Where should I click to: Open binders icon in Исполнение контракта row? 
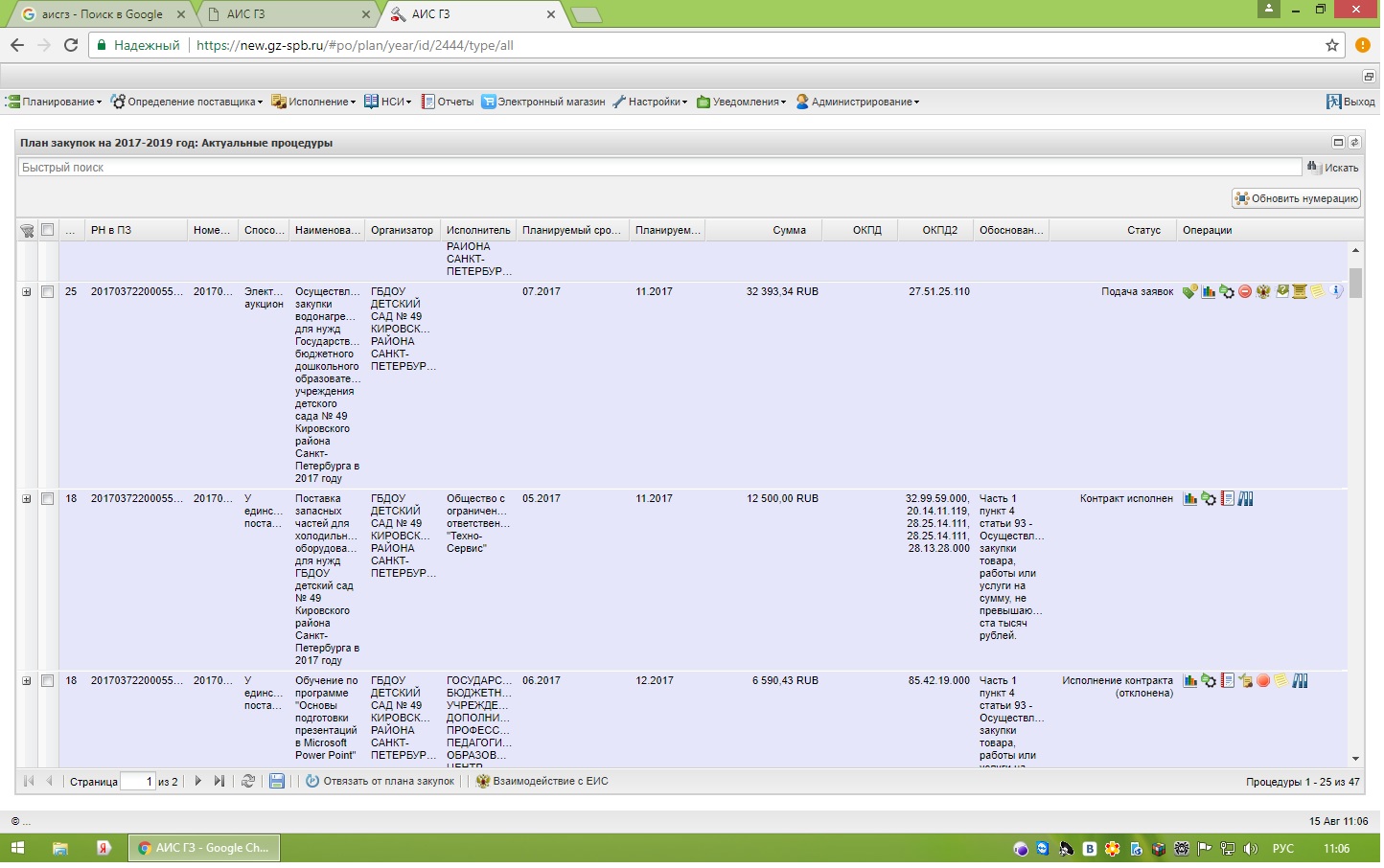[x=1301, y=681]
